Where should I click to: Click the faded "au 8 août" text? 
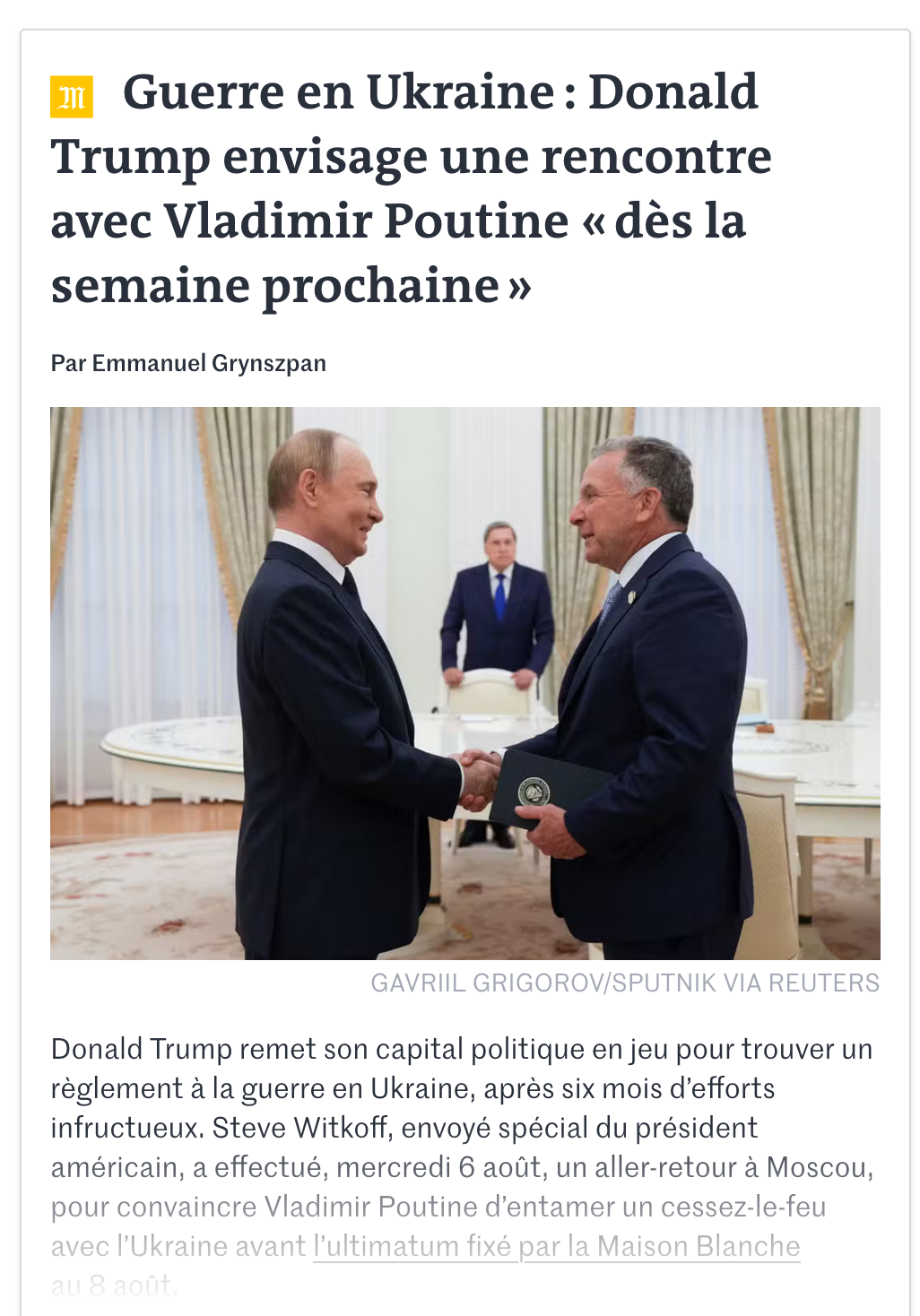[113, 1286]
